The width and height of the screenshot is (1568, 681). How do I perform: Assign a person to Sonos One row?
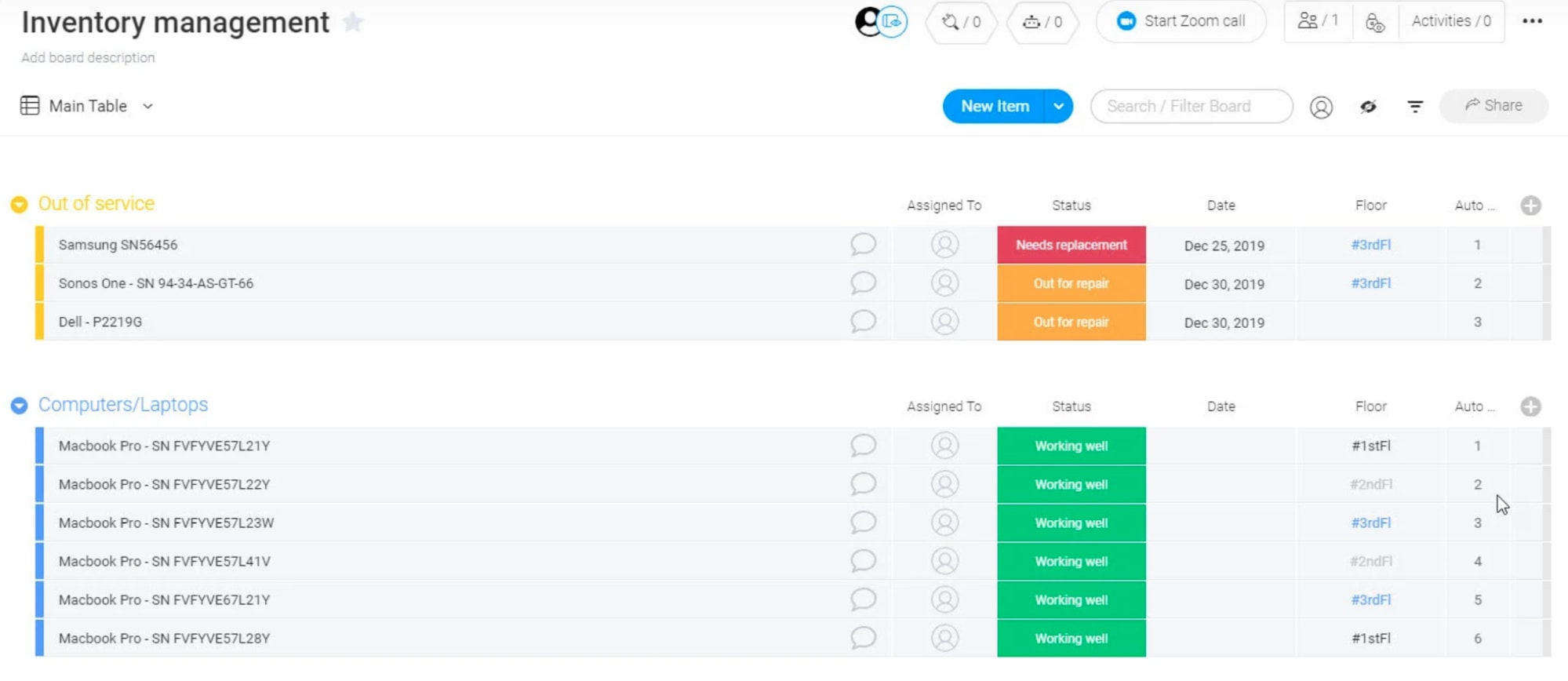pyautogui.click(x=944, y=283)
